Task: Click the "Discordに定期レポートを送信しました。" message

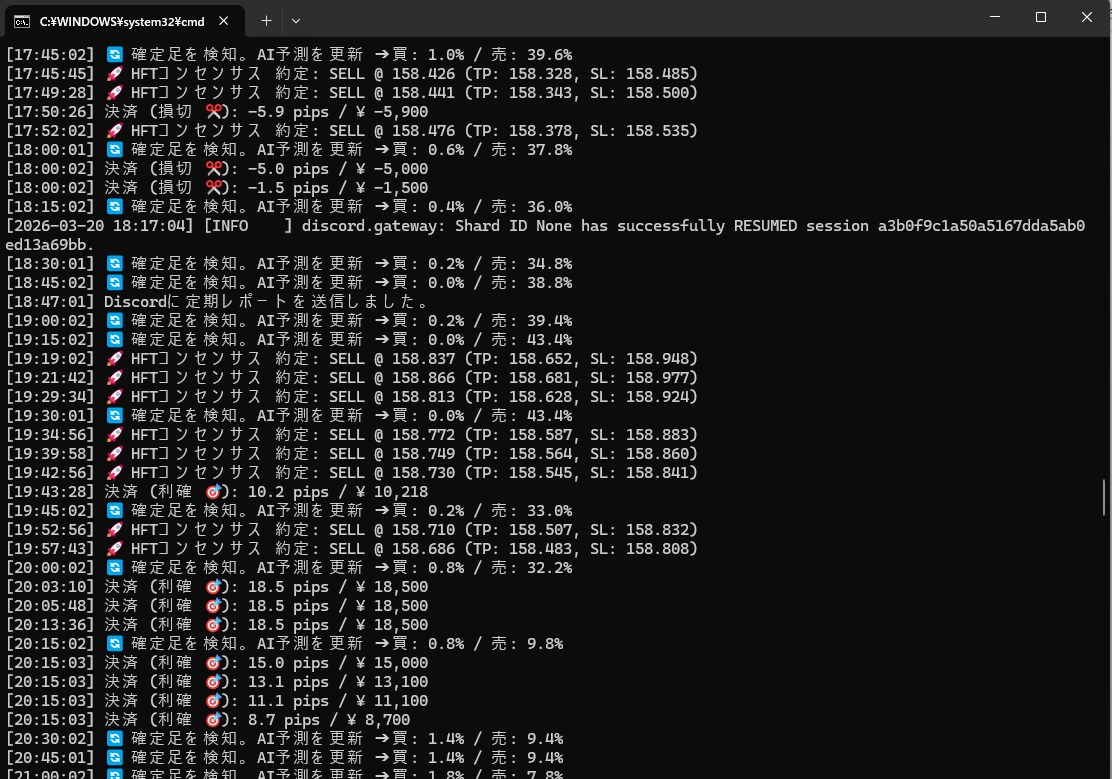Action: 267,302
